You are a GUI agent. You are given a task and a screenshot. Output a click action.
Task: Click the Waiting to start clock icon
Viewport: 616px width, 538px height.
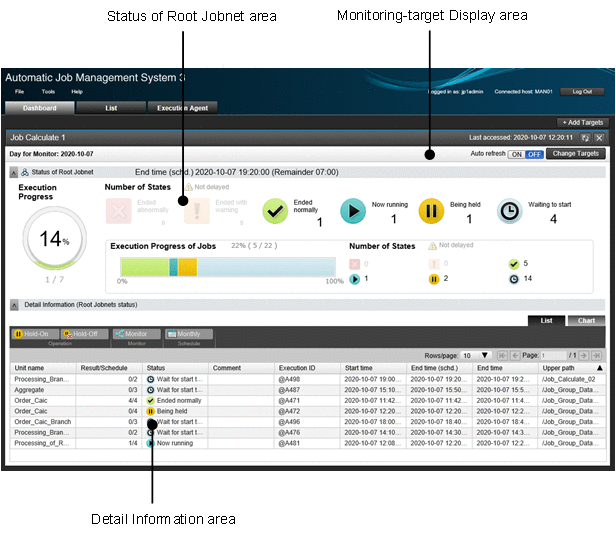(510, 211)
